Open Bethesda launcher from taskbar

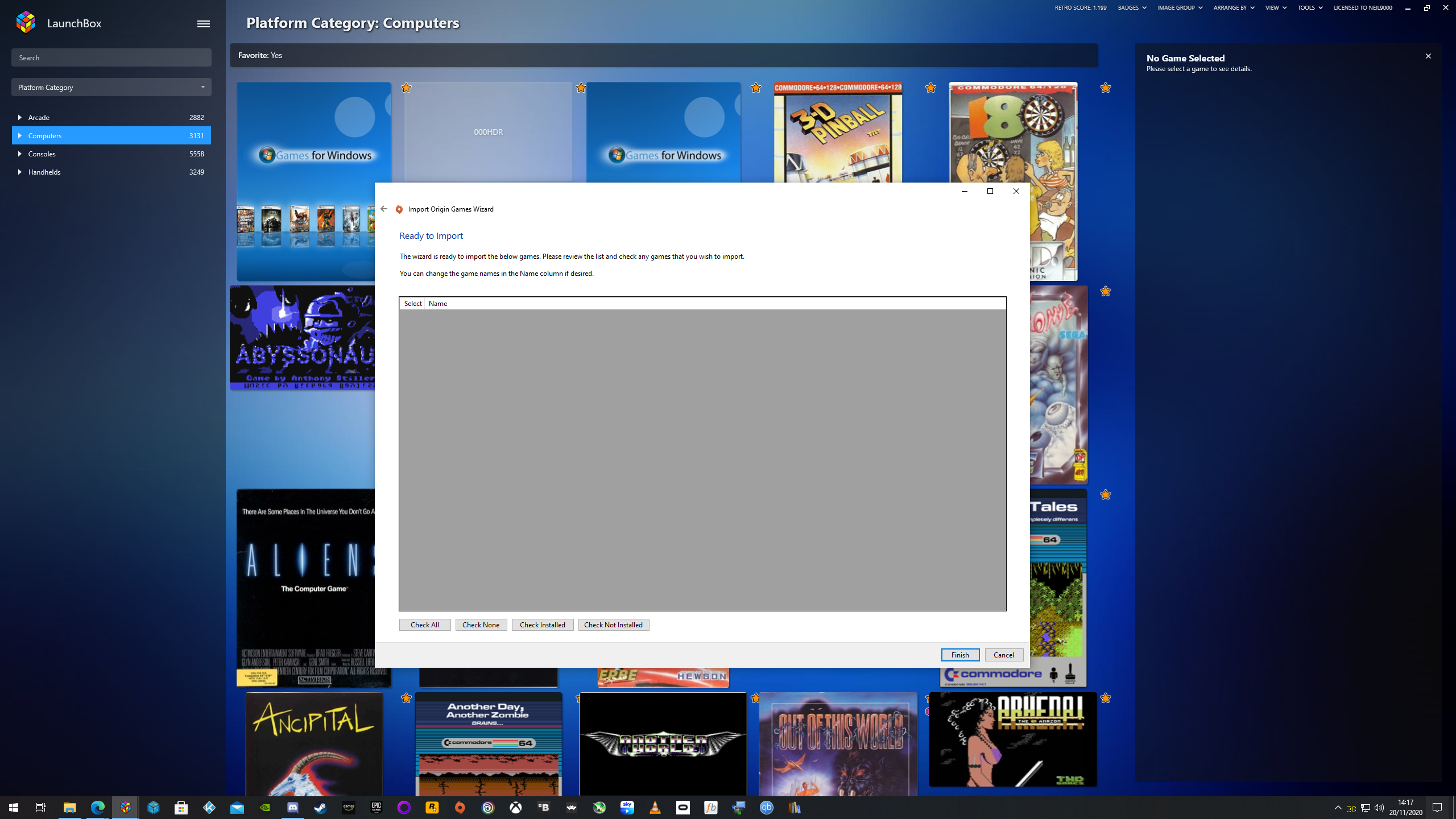(544, 807)
